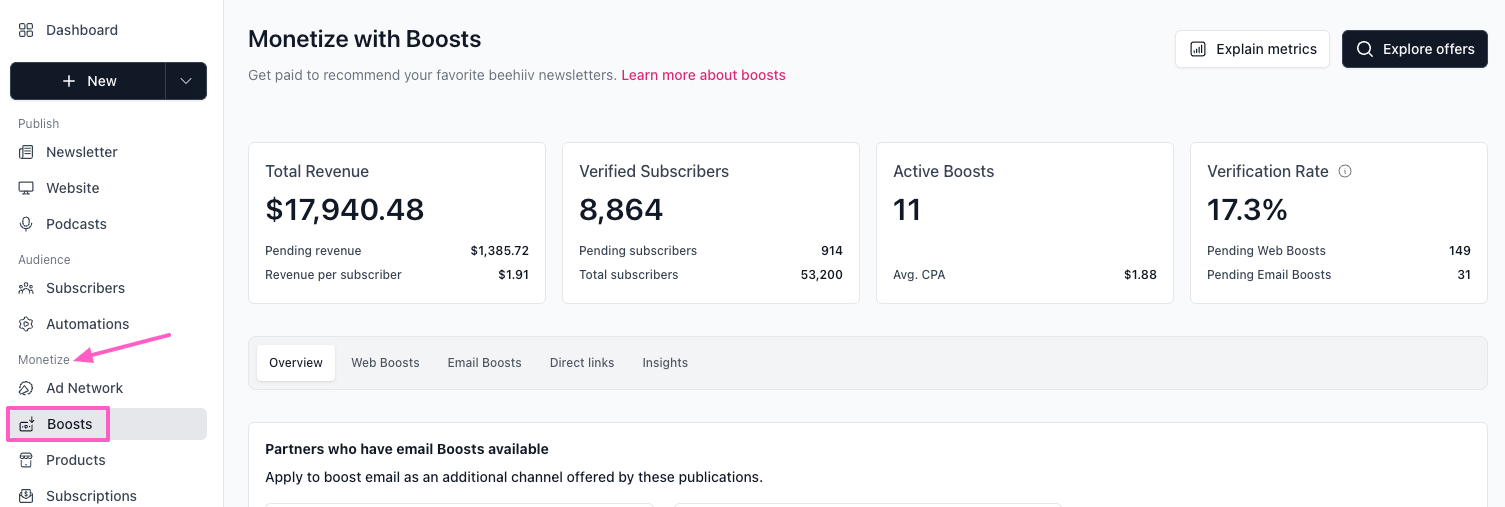Screen dimensions: 1505x507
Task: Open Learn more about boosts link
Action: point(703,75)
